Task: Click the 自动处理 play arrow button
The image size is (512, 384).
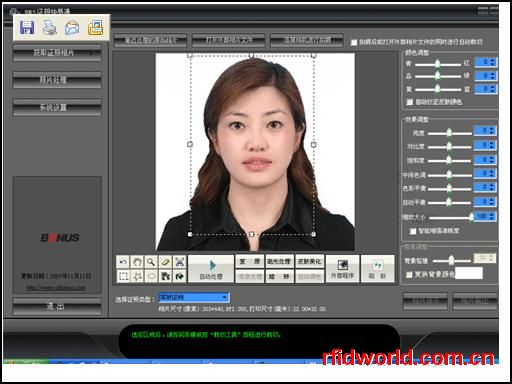Action: tap(211, 269)
